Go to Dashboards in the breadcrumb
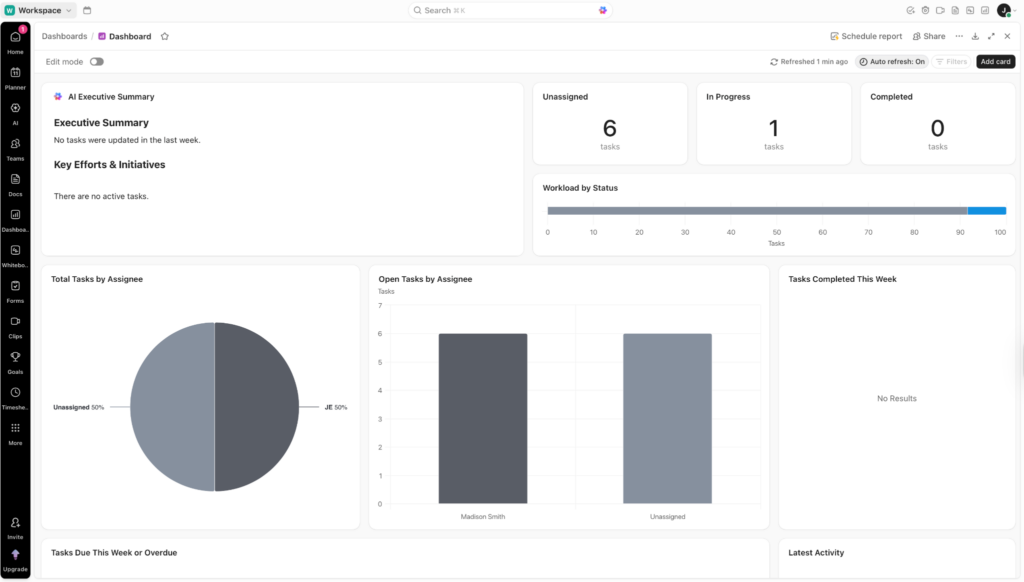The width and height of the screenshot is (1024, 582). [64, 36]
